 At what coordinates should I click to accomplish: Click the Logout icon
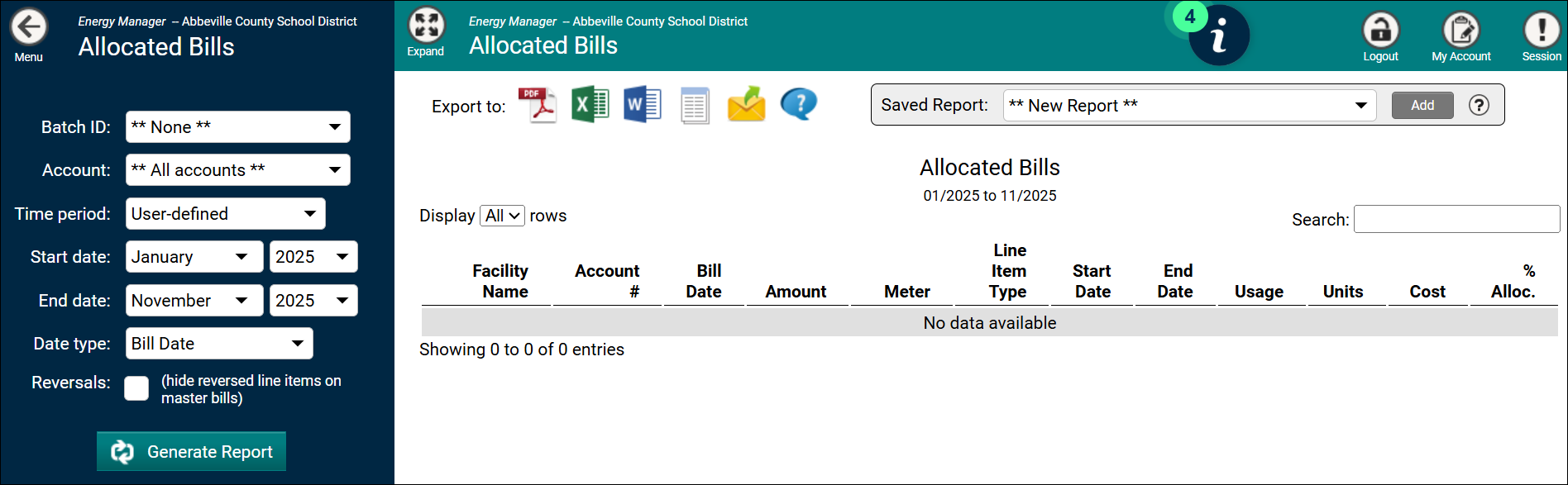click(x=1380, y=31)
